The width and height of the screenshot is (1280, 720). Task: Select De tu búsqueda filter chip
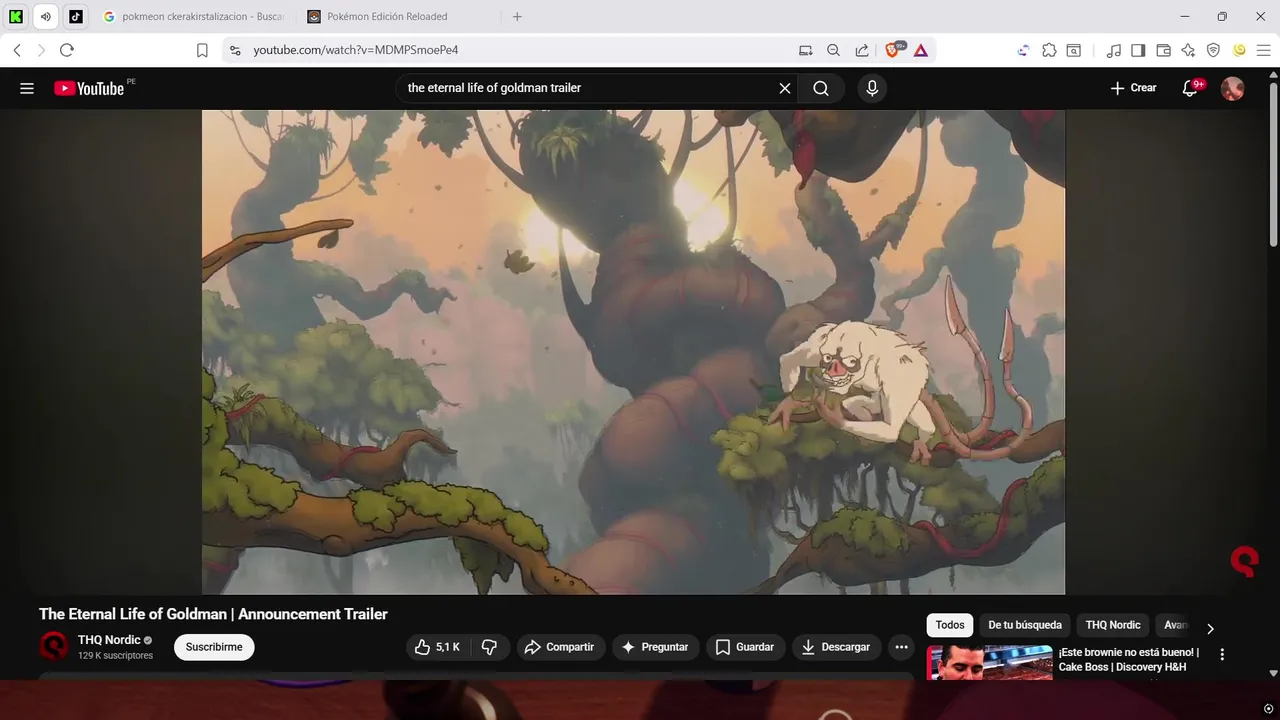pyautogui.click(x=1025, y=625)
